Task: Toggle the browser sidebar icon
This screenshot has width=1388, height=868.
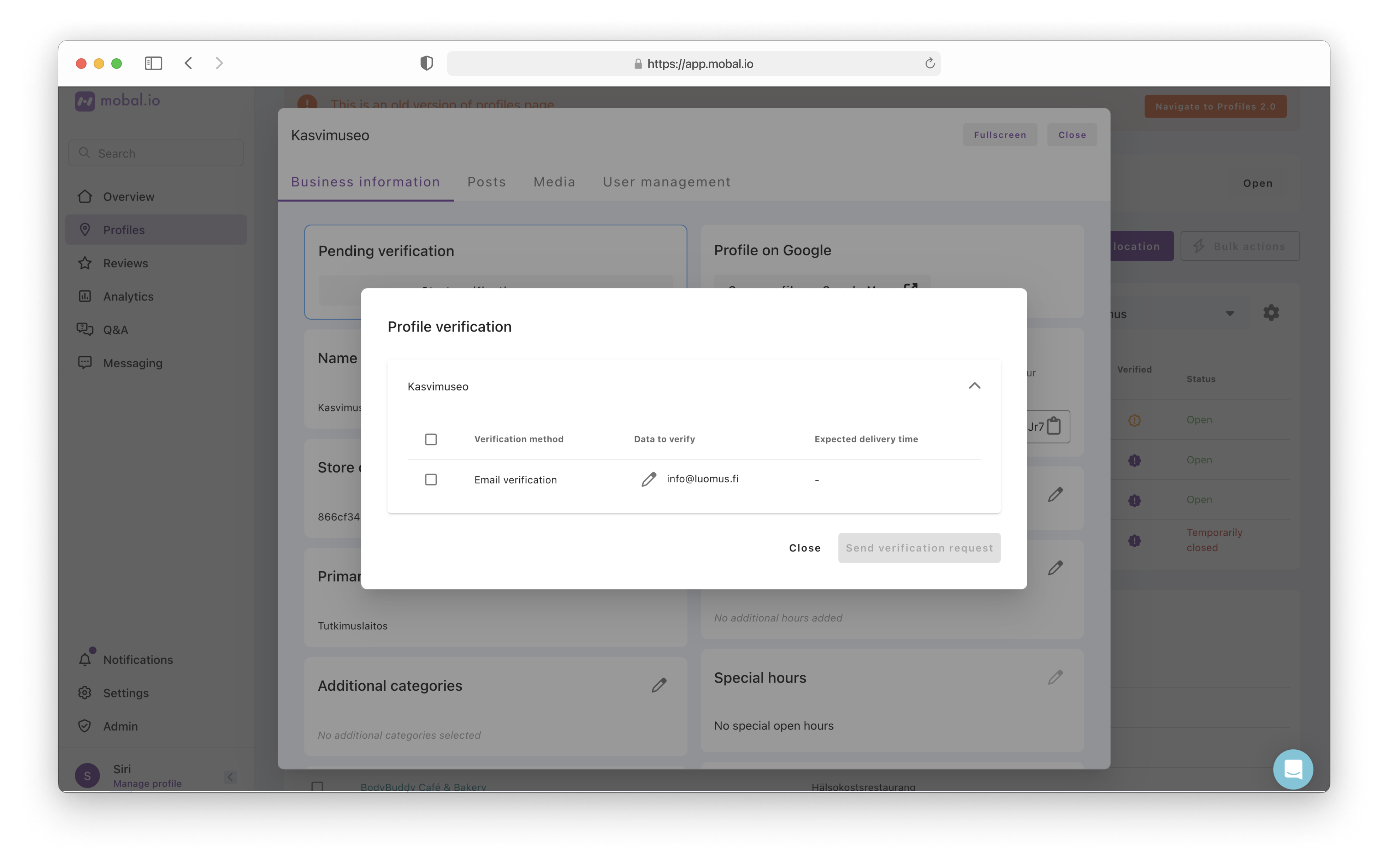Action: pyautogui.click(x=153, y=63)
